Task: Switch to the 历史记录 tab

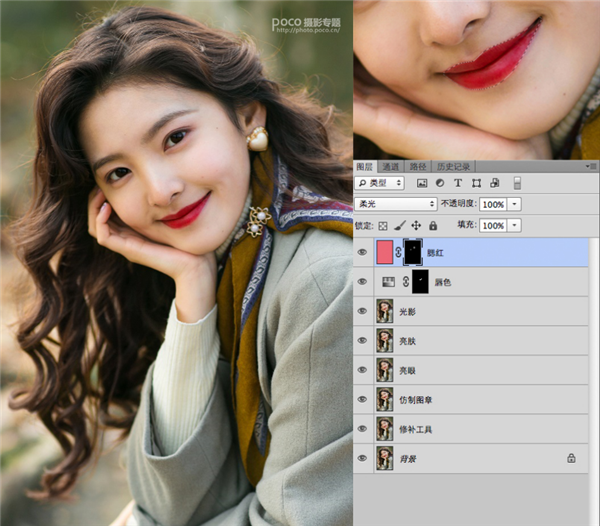Action: [x=453, y=166]
